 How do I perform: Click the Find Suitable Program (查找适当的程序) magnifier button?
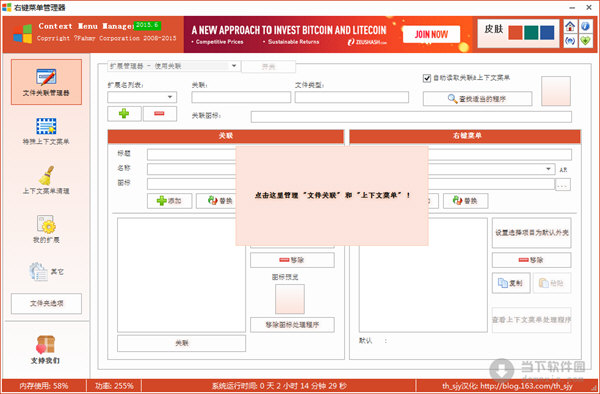(x=477, y=99)
